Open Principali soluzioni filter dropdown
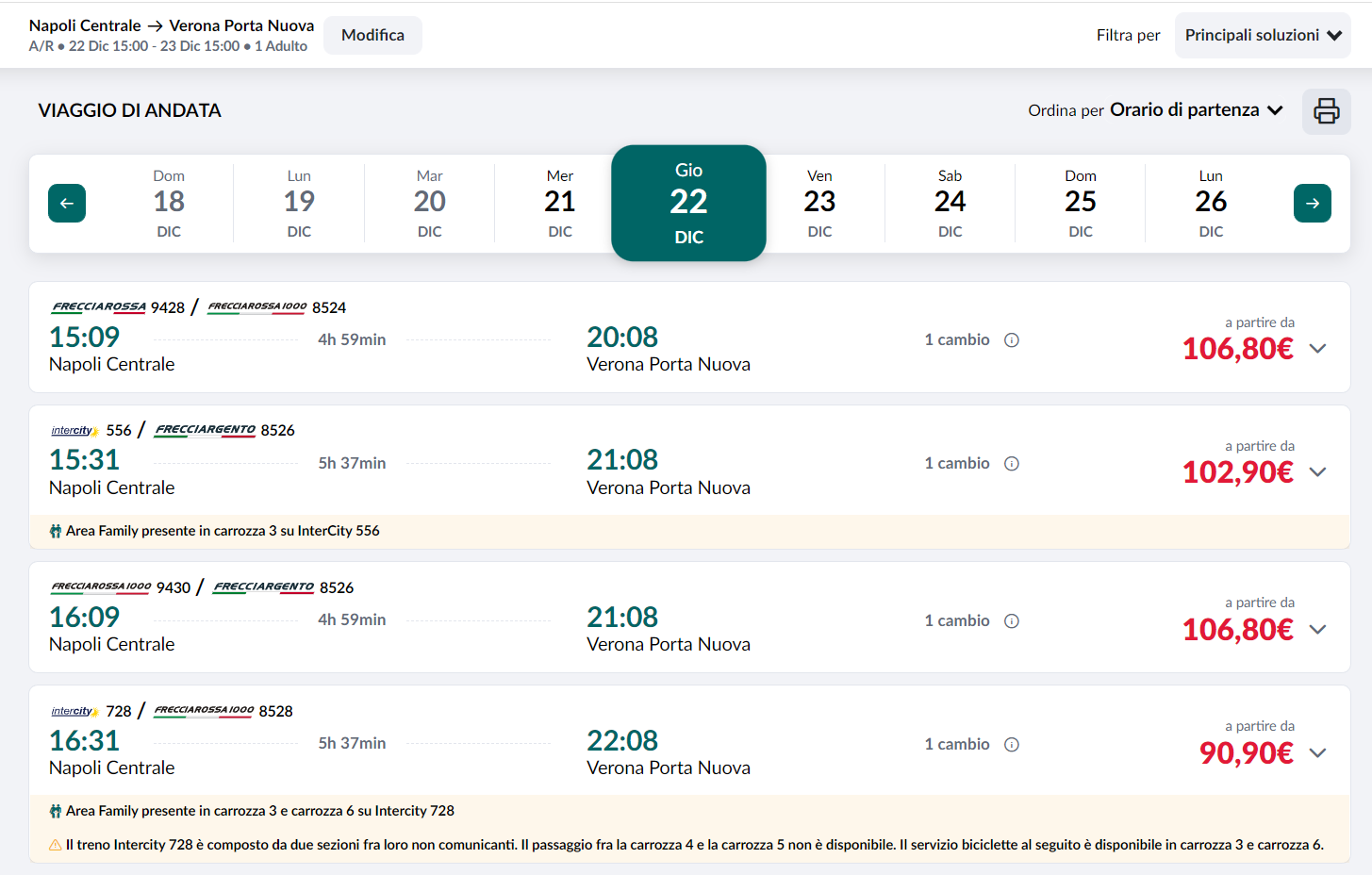 coord(1263,36)
